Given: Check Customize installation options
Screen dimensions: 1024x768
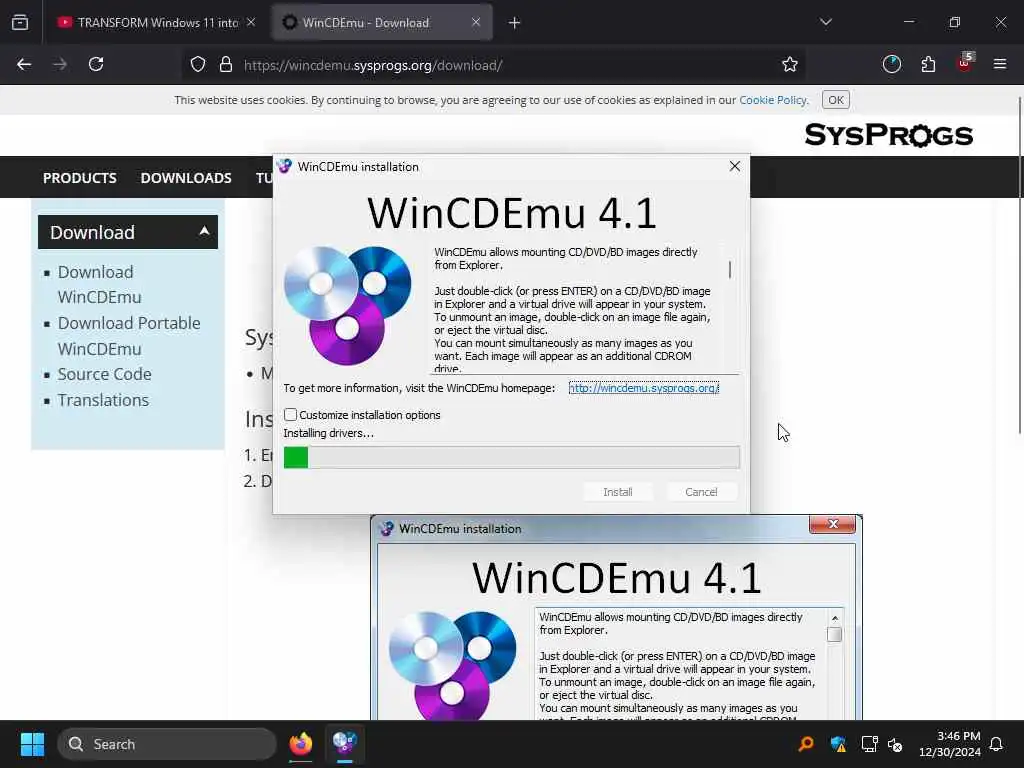Looking at the screenshot, I should [291, 415].
